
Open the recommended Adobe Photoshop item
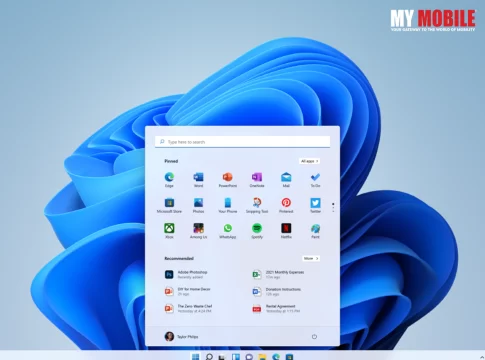187,274
